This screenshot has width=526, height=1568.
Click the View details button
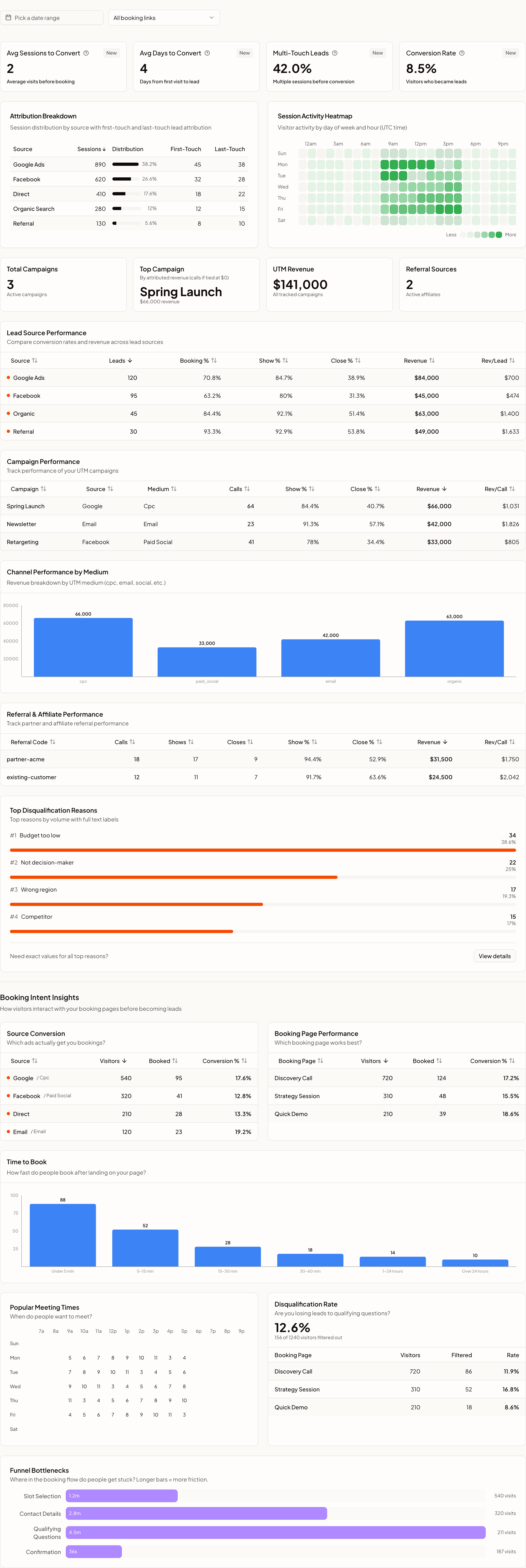click(494, 956)
